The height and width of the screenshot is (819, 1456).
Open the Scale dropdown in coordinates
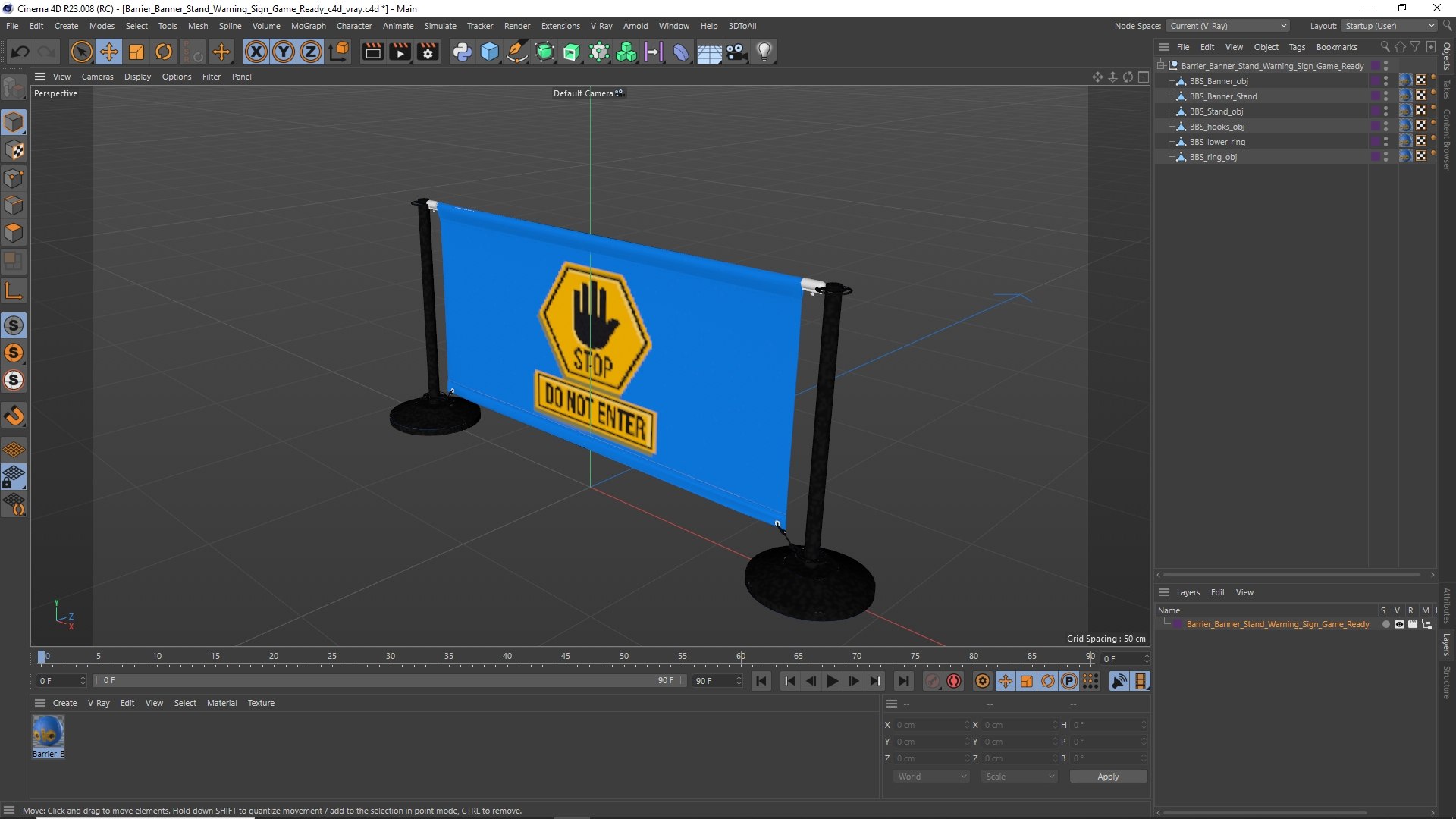coord(1019,777)
